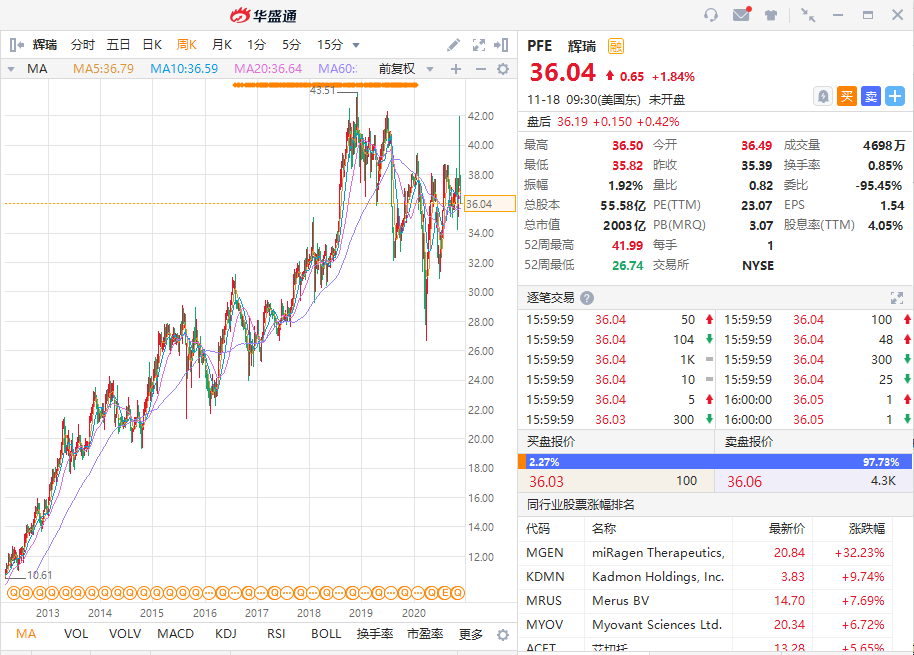Click the 买盘报价 header

tap(551, 442)
